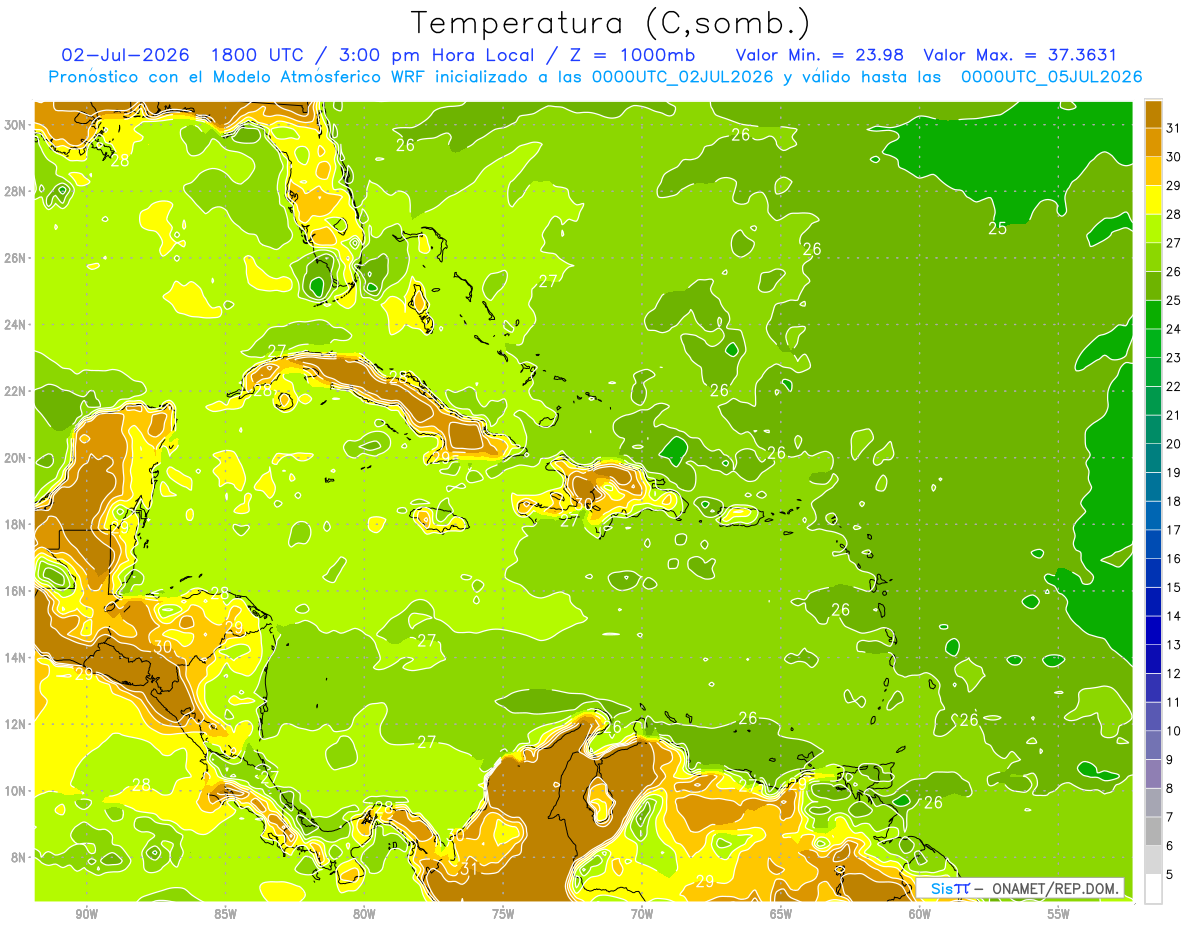
Task: Click the brown swatch above legend 31
Action: coord(1153,115)
